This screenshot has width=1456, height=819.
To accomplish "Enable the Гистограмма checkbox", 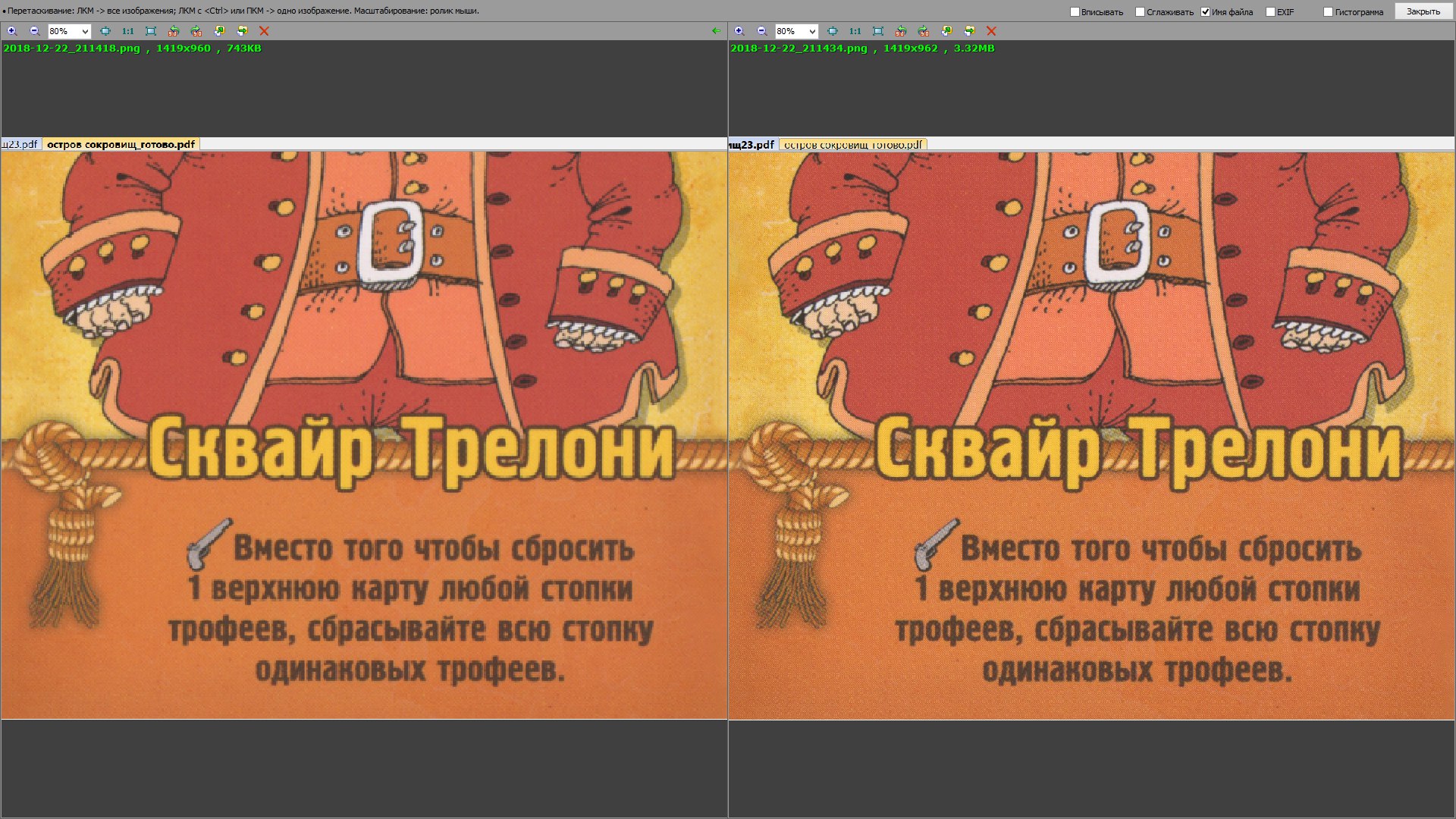I will point(1328,12).
